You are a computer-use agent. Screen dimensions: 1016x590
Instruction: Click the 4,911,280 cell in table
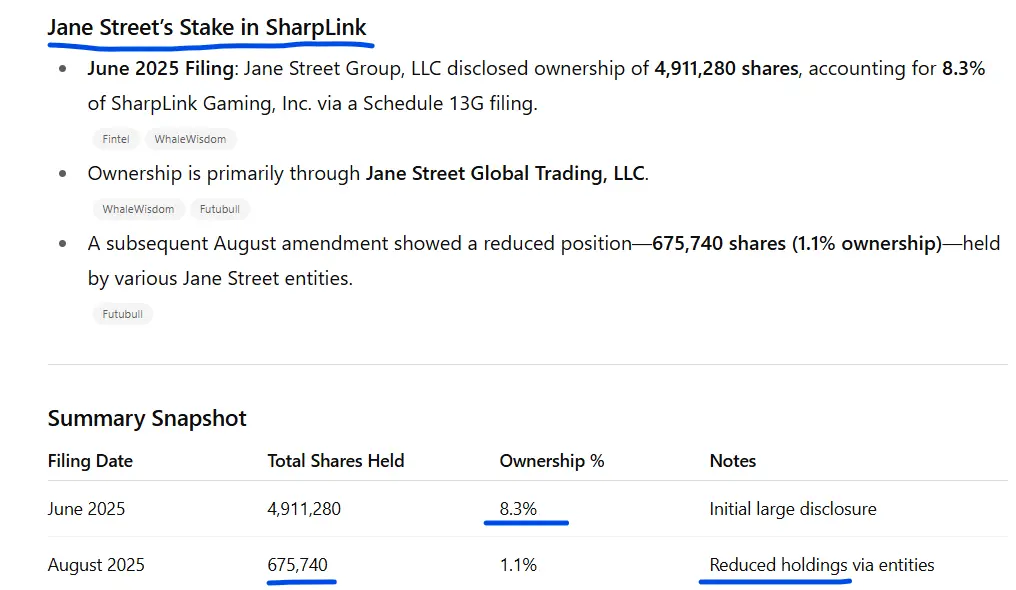[x=304, y=509]
